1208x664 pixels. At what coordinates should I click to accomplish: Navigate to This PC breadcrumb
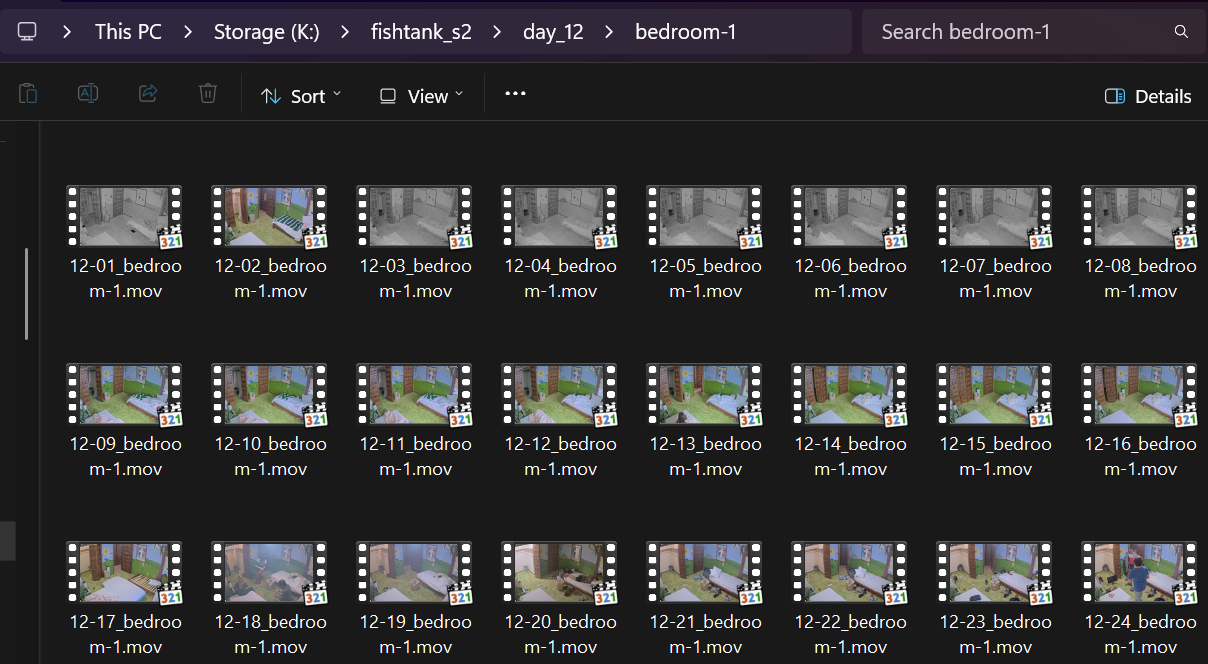point(128,32)
